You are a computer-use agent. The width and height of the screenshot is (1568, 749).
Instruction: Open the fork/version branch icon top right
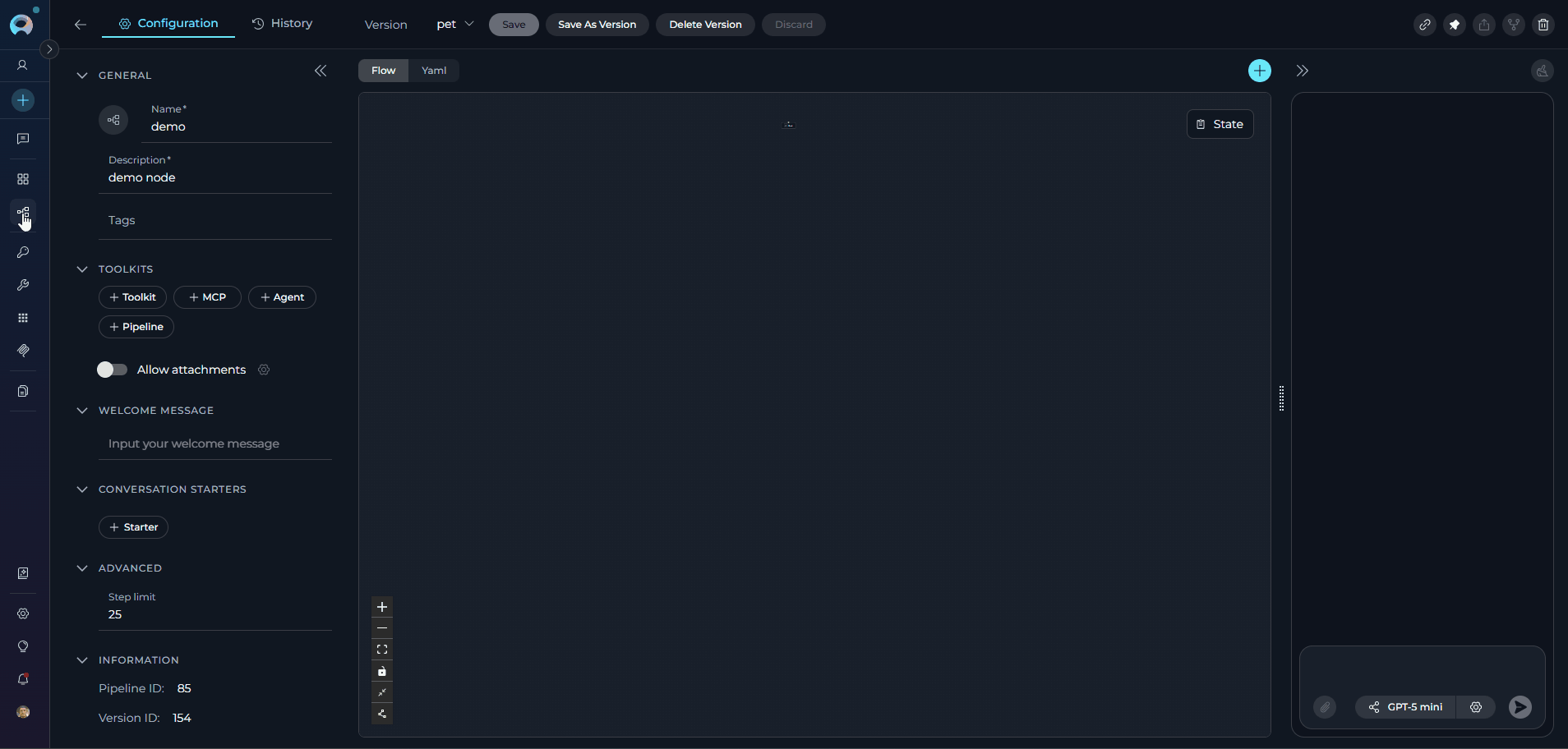pyautogui.click(x=1513, y=25)
